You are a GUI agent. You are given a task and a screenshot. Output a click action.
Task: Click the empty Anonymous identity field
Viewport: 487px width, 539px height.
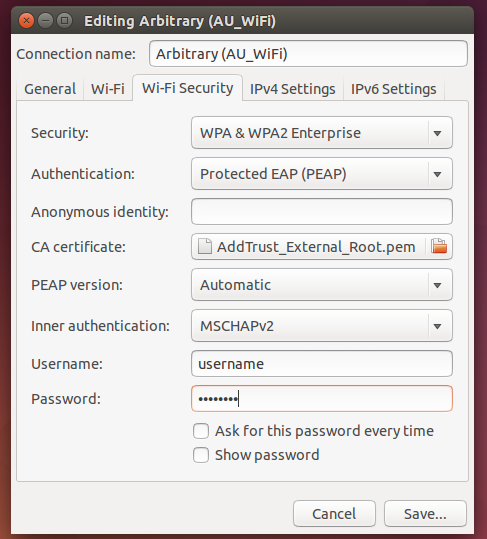[322, 211]
